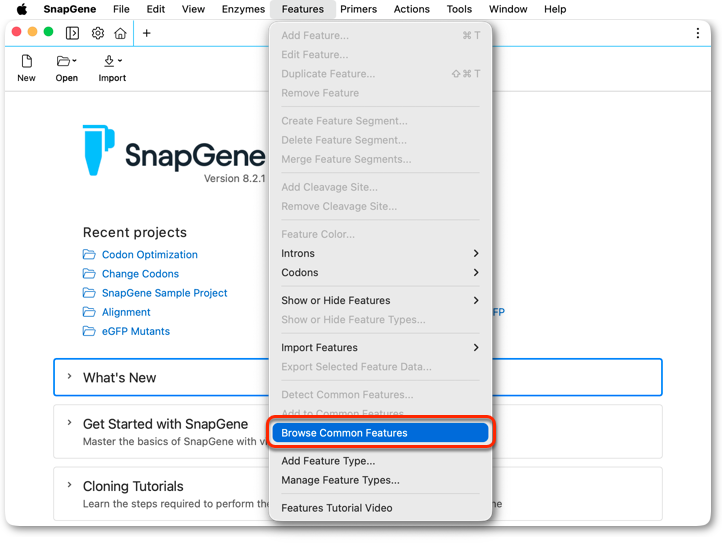Expand Get Started with SnapGene section
The width and height of the screenshot is (722, 554).
tap(69, 423)
